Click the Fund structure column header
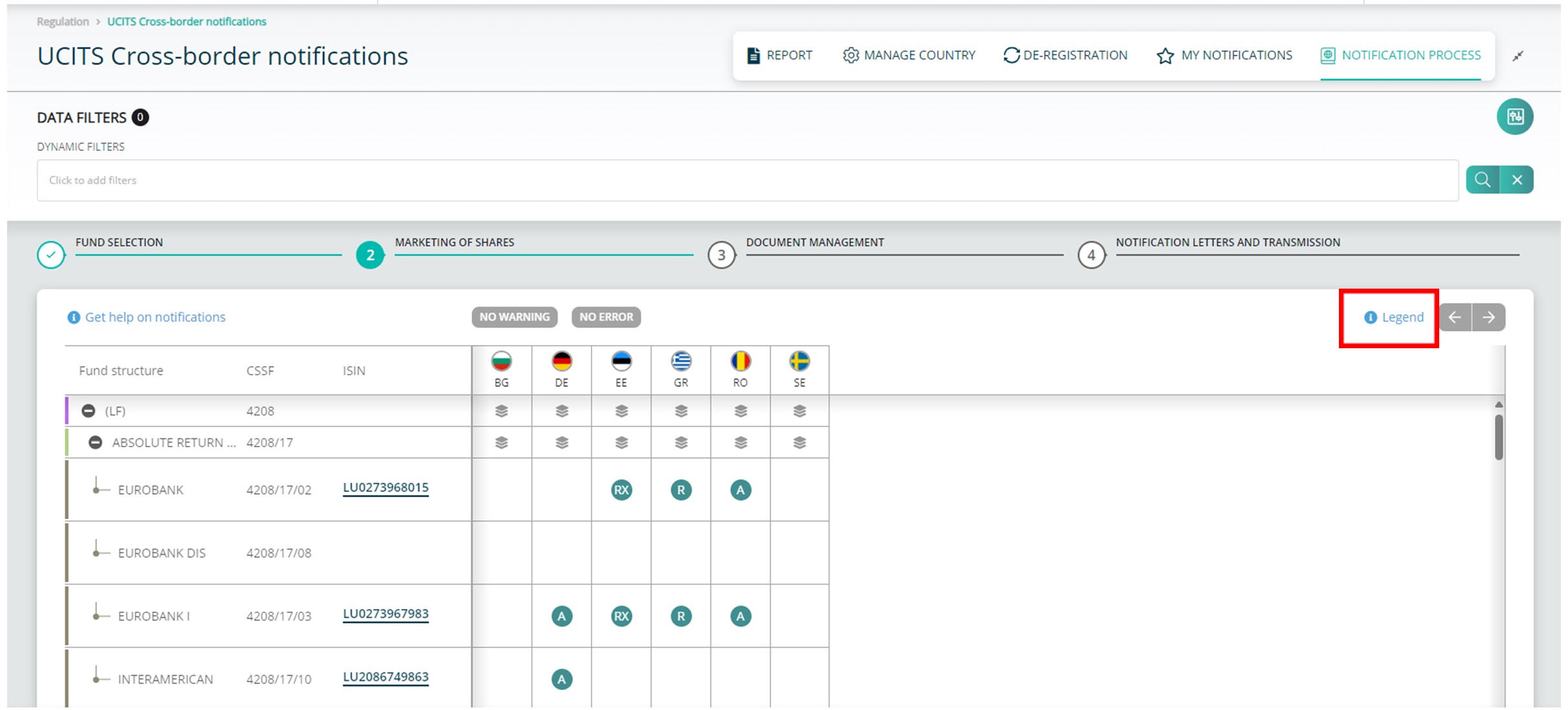 pyautogui.click(x=121, y=371)
